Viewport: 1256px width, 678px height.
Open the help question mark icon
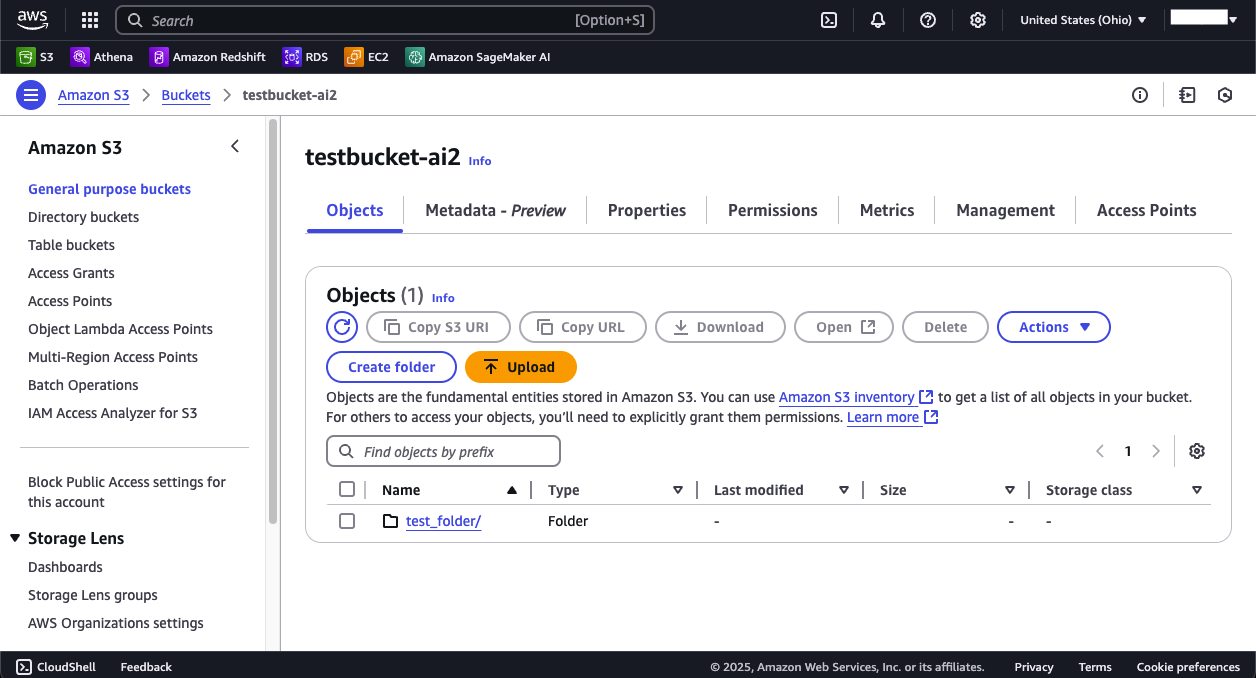928,20
